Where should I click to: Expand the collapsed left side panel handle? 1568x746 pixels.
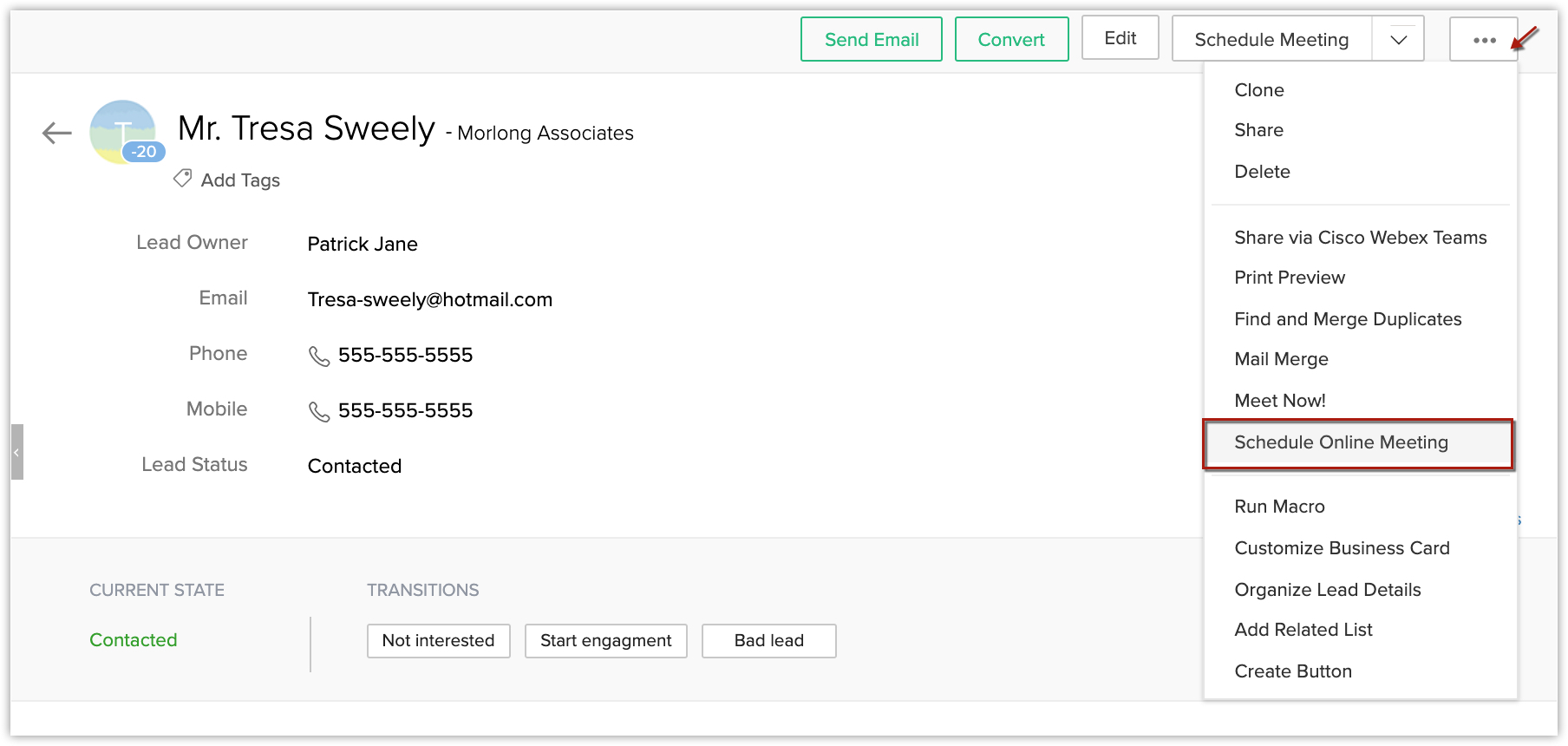click(x=16, y=452)
